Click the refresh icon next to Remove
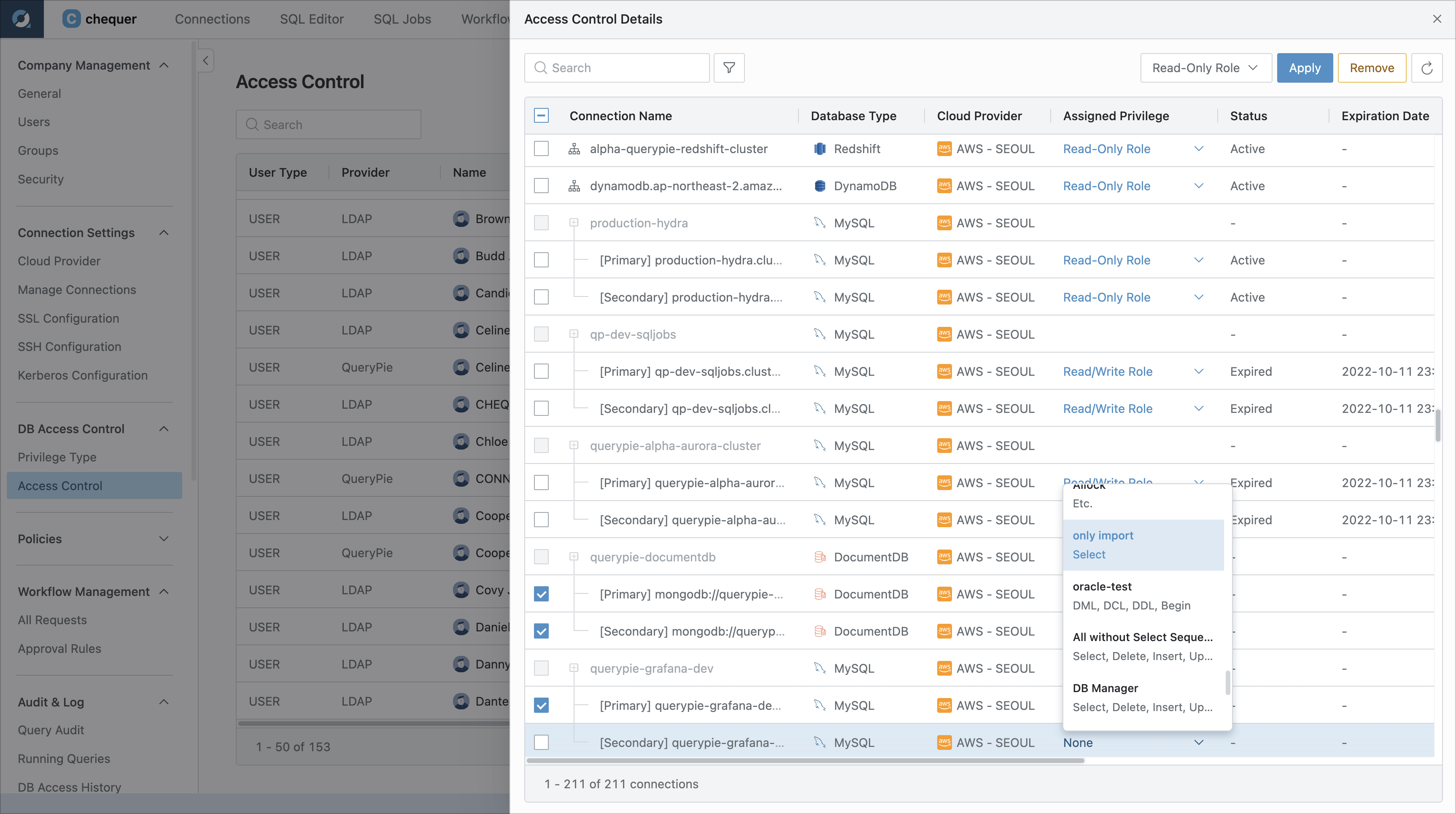The width and height of the screenshot is (1456, 814). click(1426, 68)
